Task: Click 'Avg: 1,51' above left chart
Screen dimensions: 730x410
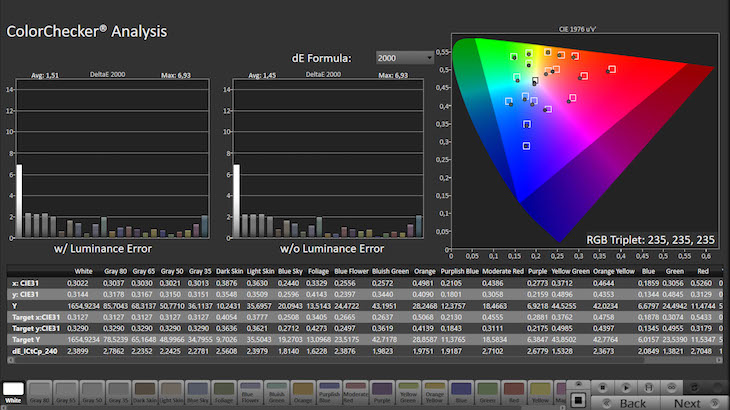Action: (45, 75)
